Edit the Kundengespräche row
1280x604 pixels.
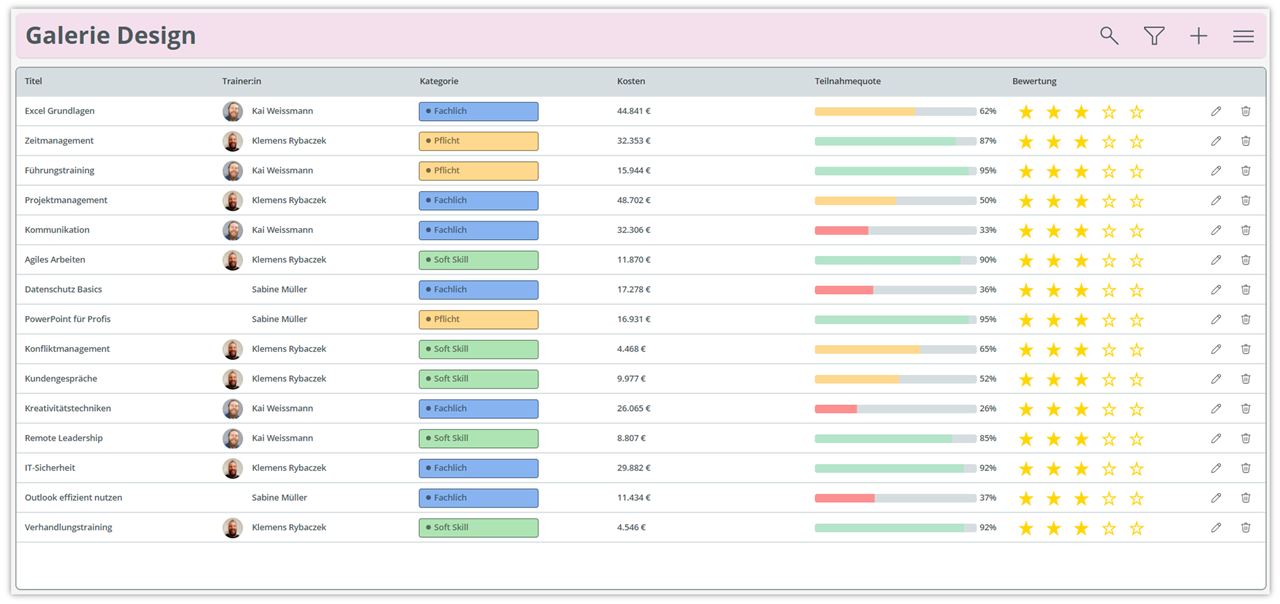1216,379
